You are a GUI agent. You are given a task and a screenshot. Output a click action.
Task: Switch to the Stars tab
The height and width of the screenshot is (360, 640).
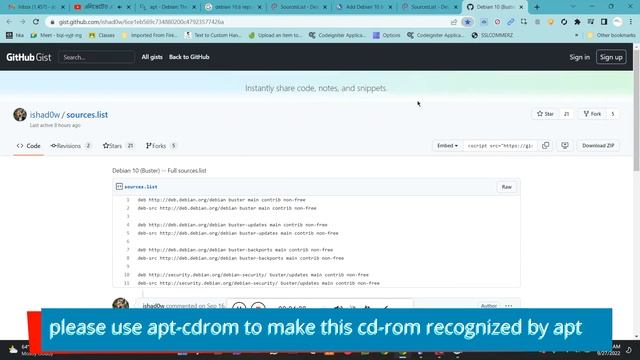click(118, 146)
